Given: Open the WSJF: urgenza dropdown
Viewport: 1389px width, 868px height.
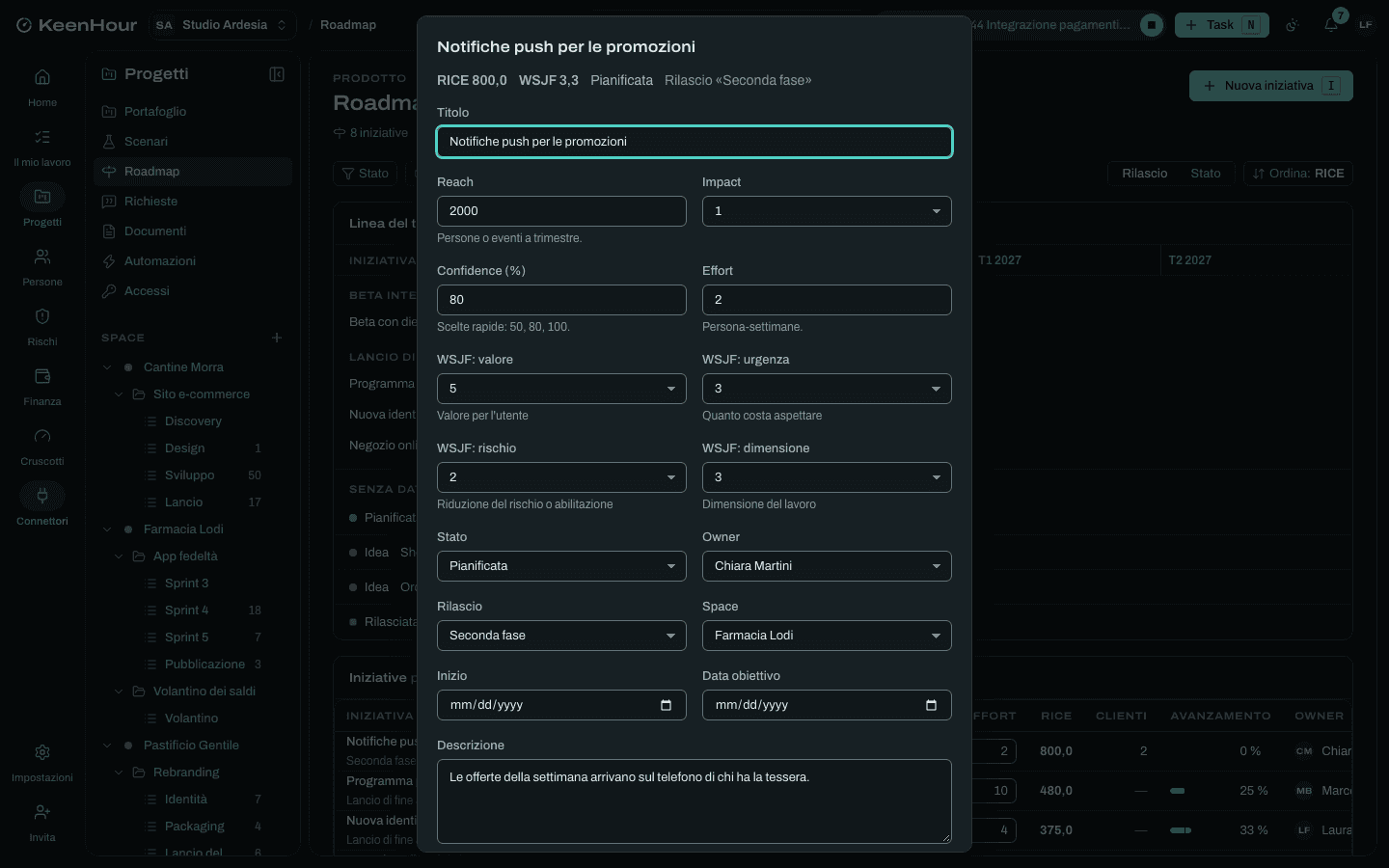Looking at the screenshot, I should pos(827,389).
